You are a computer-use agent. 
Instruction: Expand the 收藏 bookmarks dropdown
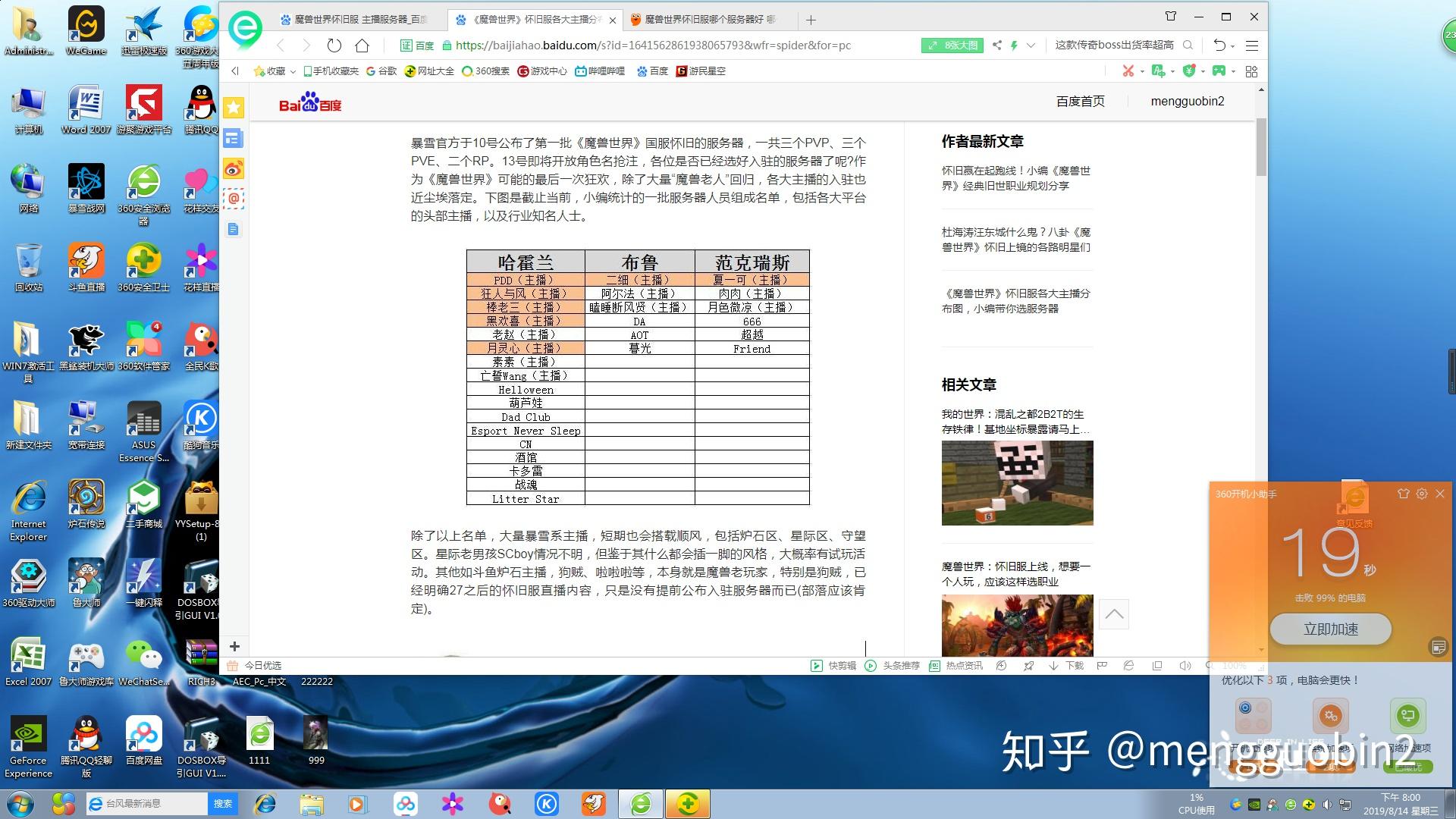coord(292,71)
